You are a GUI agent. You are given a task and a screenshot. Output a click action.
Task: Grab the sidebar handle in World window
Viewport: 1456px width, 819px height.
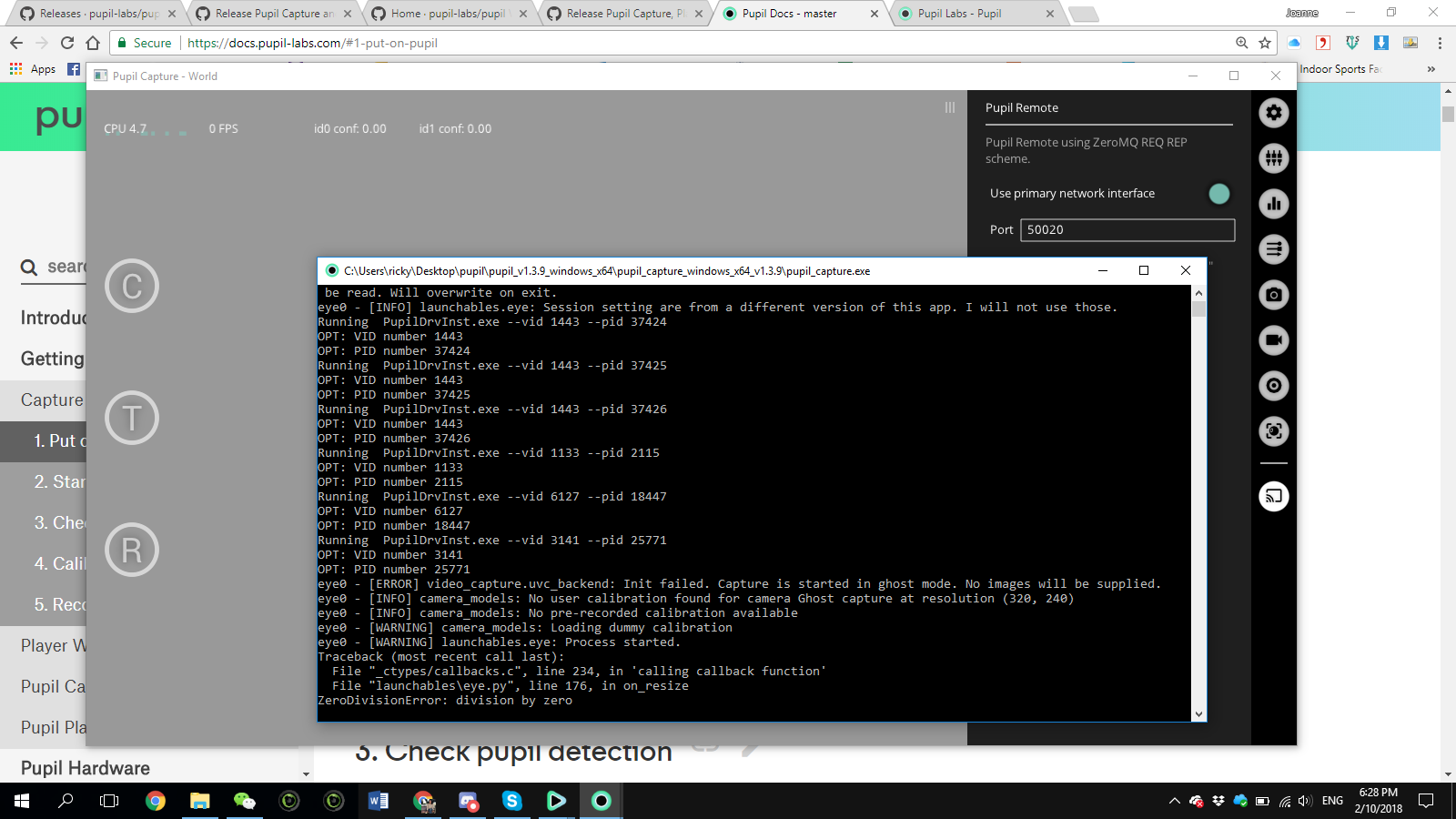pyautogui.click(x=950, y=107)
